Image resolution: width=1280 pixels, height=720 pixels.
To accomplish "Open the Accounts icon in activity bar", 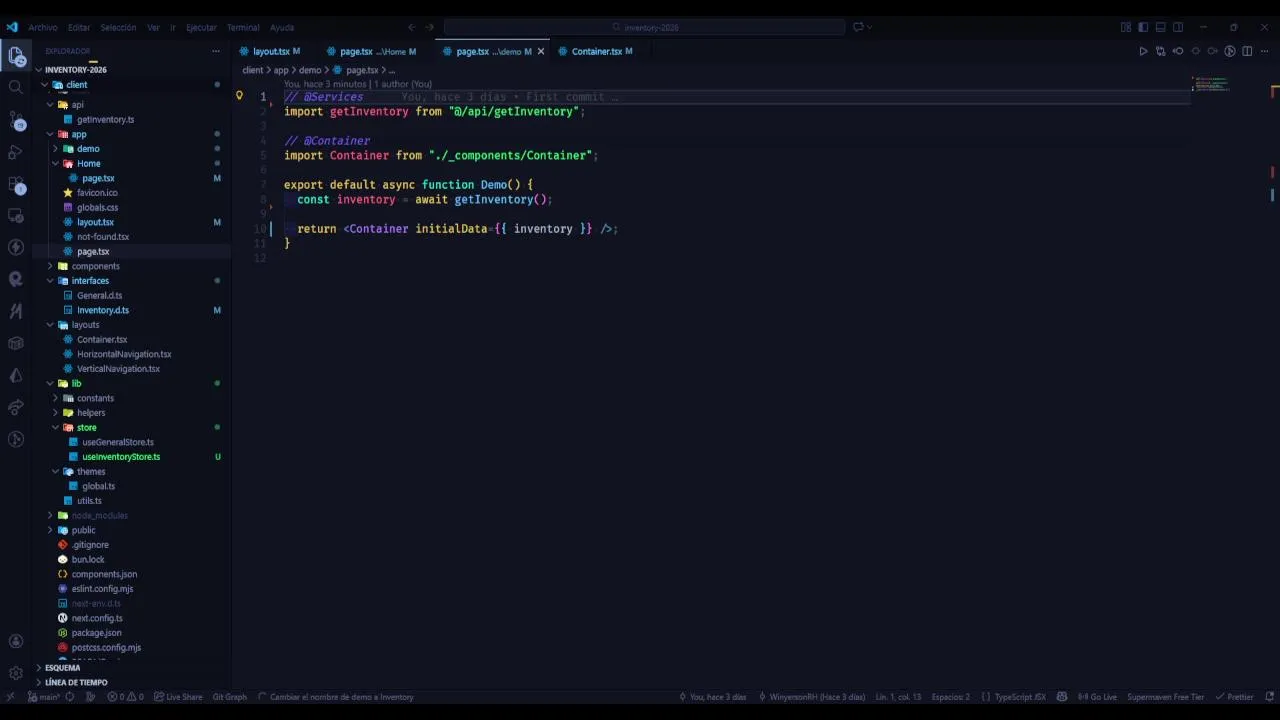I will click(x=16, y=641).
